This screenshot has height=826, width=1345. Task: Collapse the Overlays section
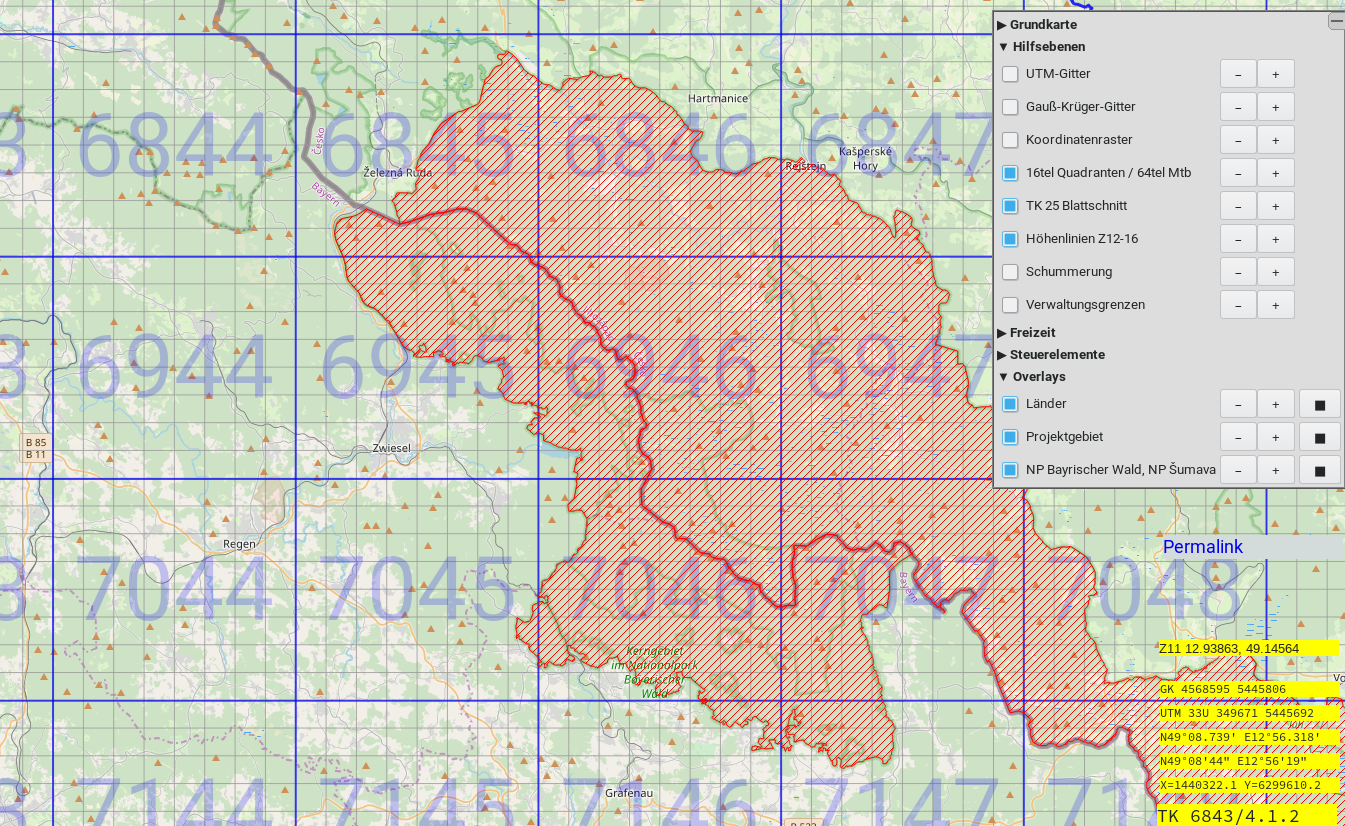tap(1003, 377)
